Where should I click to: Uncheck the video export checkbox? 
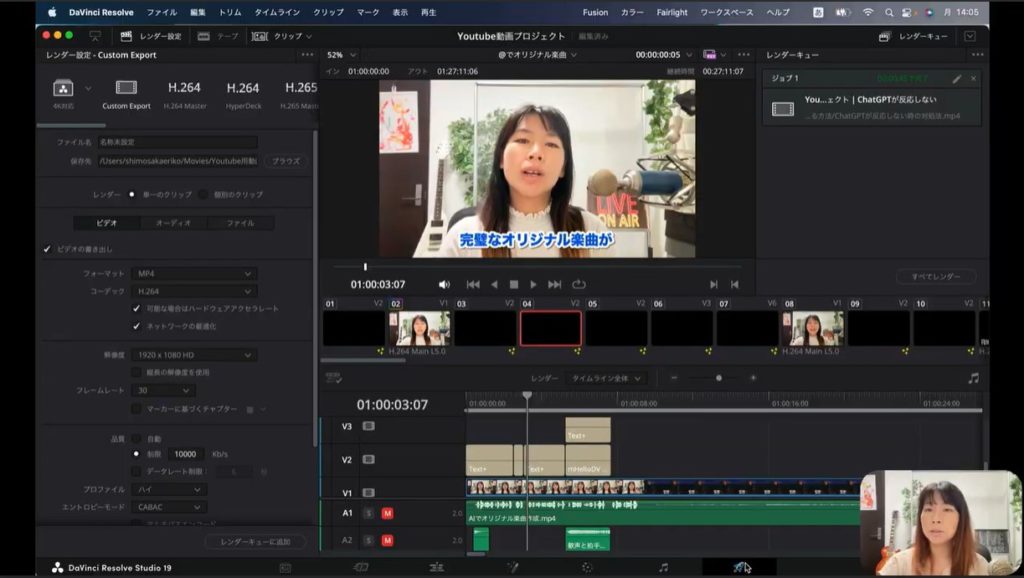click(47, 249)
